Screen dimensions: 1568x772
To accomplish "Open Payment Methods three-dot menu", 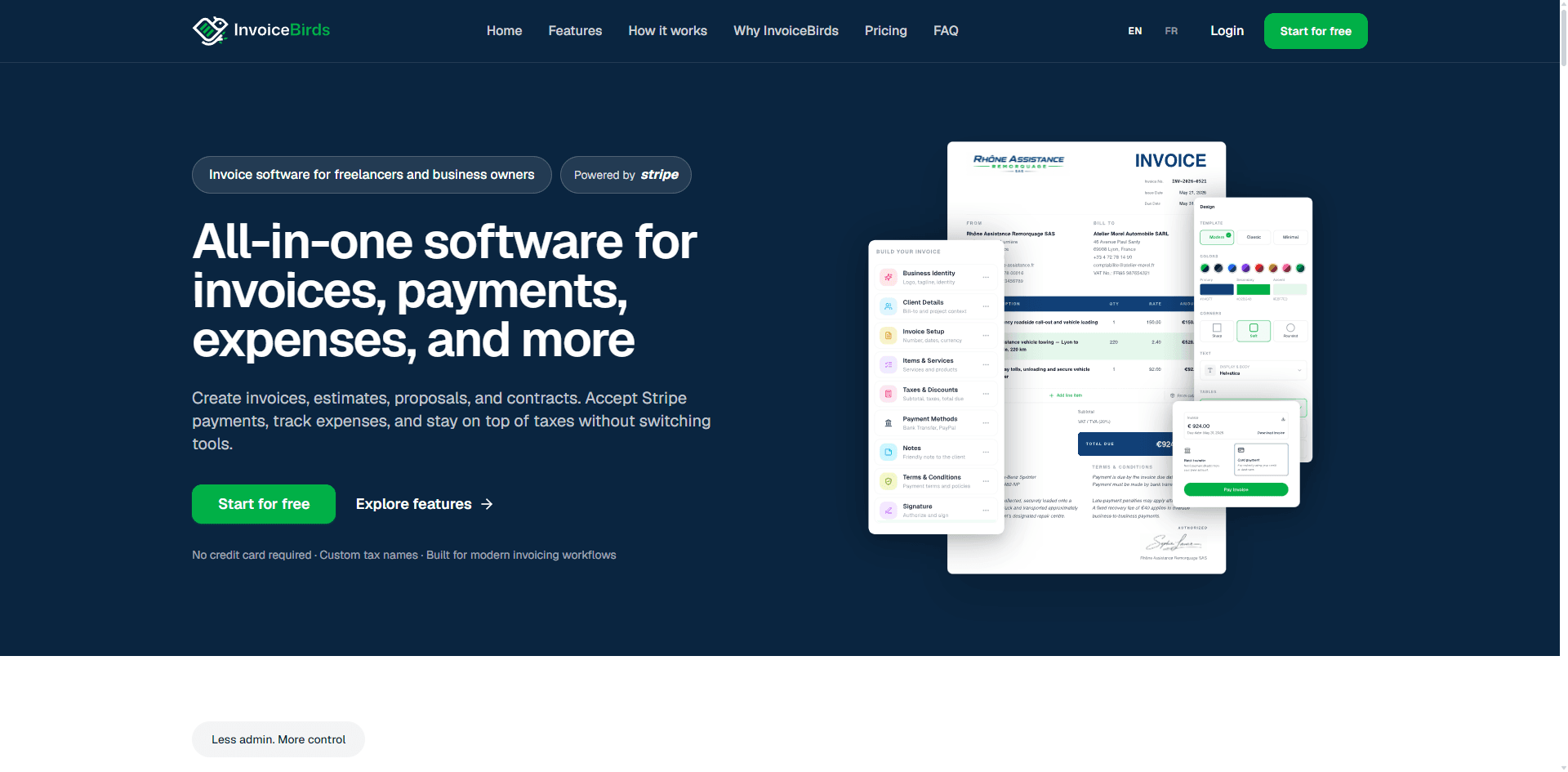I will tap(986, 423).
